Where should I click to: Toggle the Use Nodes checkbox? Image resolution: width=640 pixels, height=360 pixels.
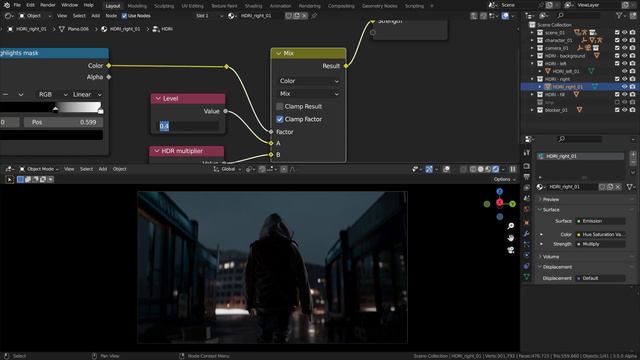pos(124,16)
